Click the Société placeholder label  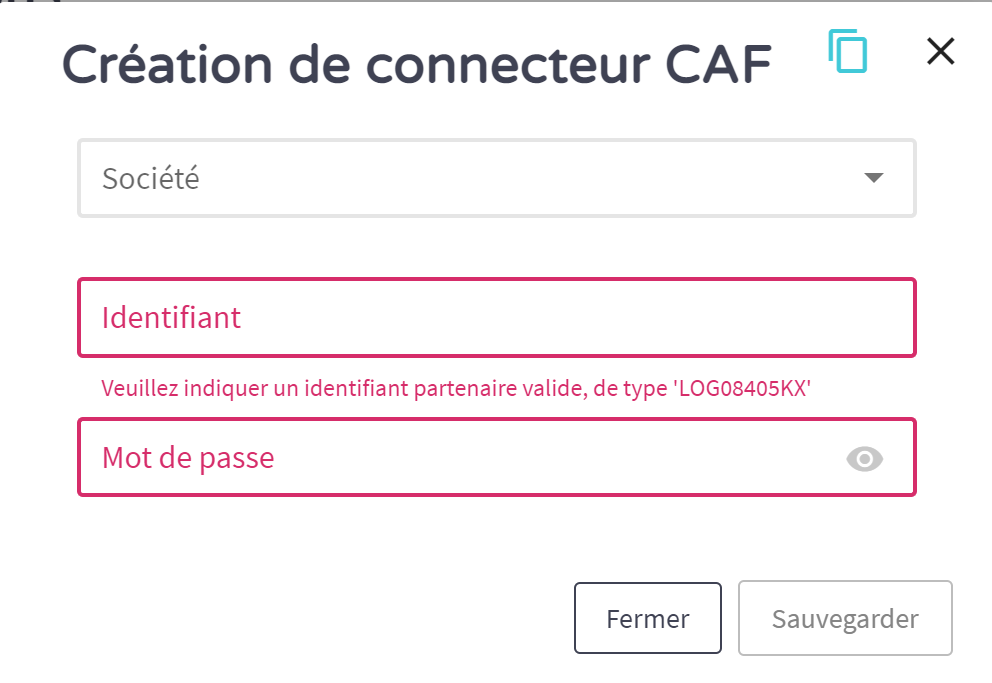(151, 179)
